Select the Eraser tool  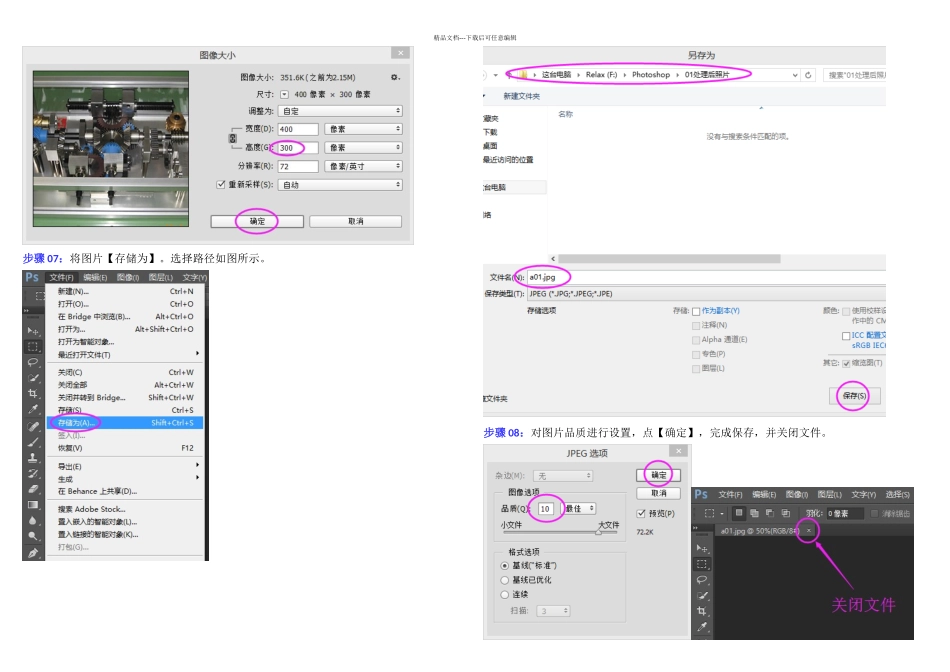pos(33,489)
